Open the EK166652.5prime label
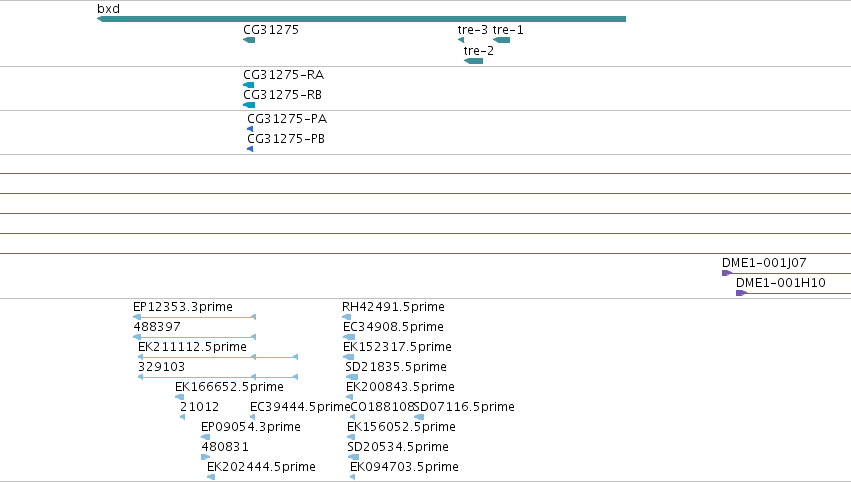The image size is (851, 482). (x=229, y=387)
